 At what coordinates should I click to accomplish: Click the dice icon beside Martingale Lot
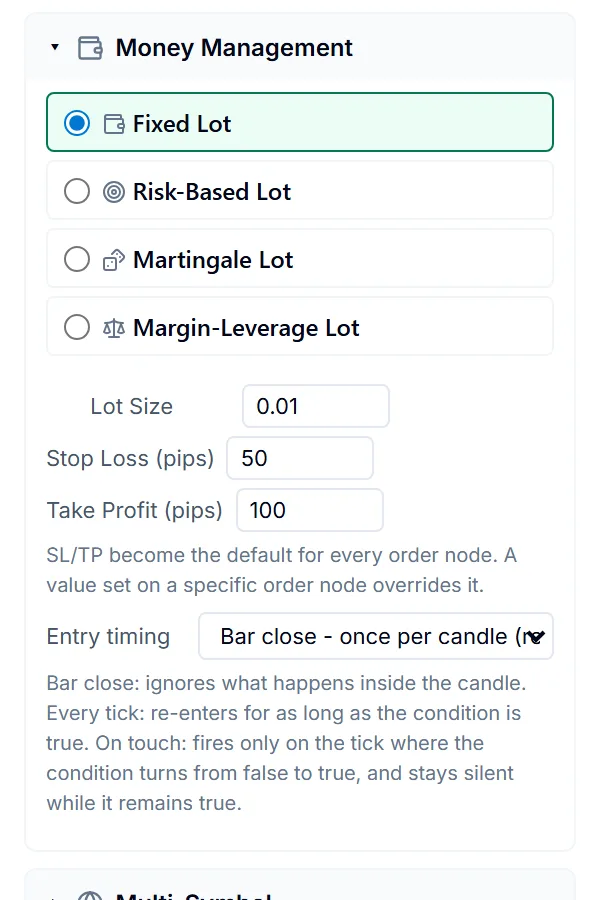pyautogui.click(x=114, y=260)
